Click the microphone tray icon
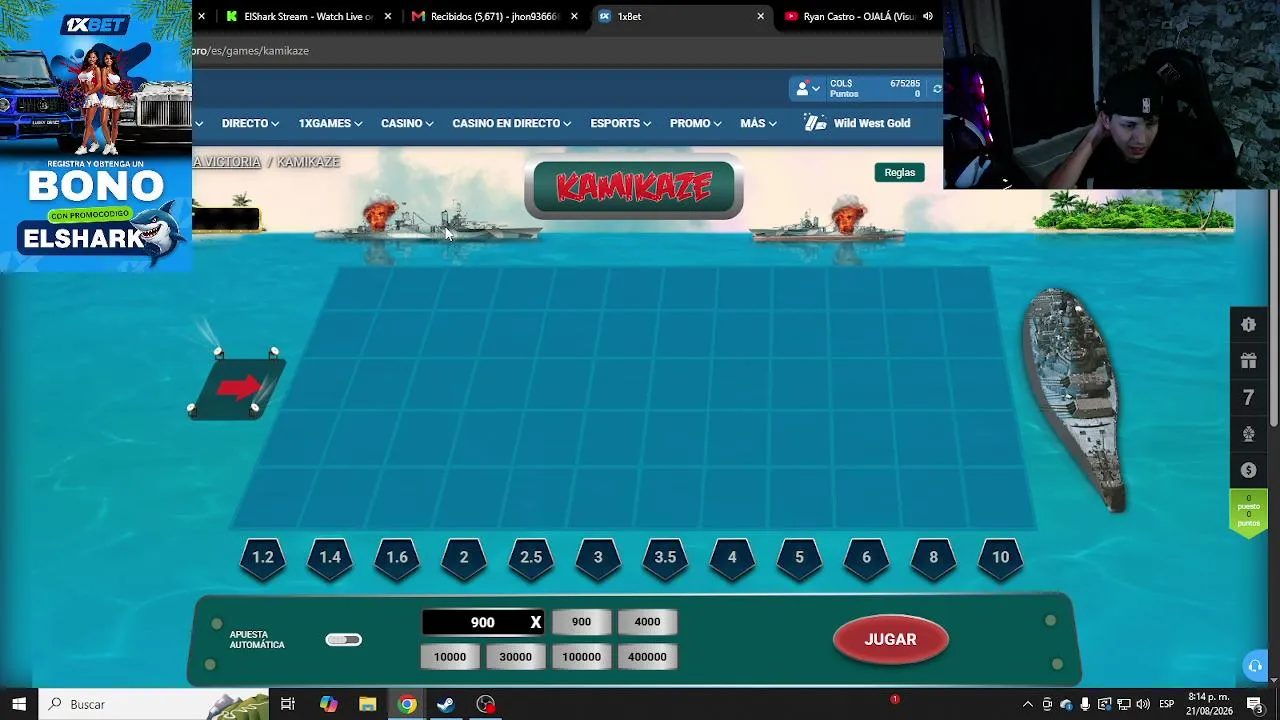 point(1085,704)
